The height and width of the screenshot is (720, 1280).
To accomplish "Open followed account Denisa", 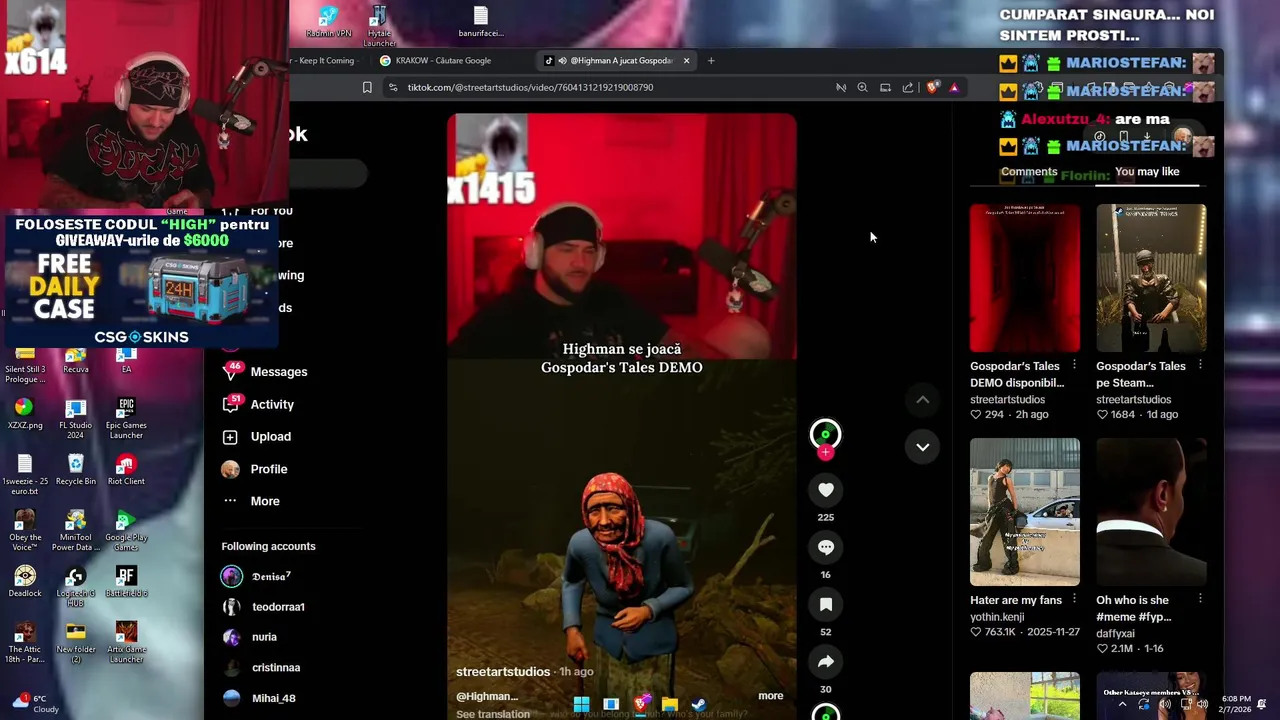I will (x=257, y=576).
